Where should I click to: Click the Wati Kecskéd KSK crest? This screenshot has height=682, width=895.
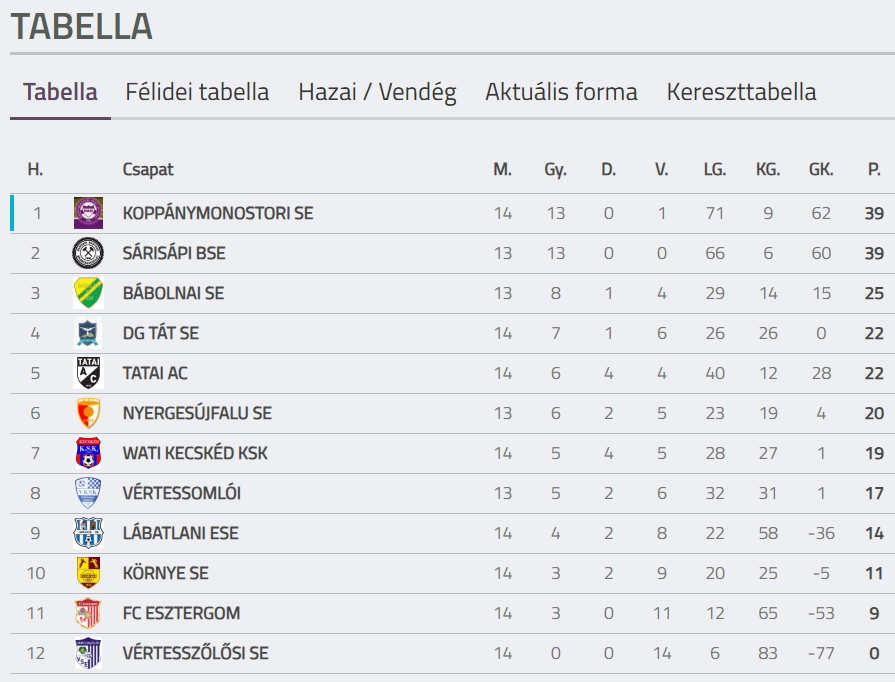[x=88, y=453]
